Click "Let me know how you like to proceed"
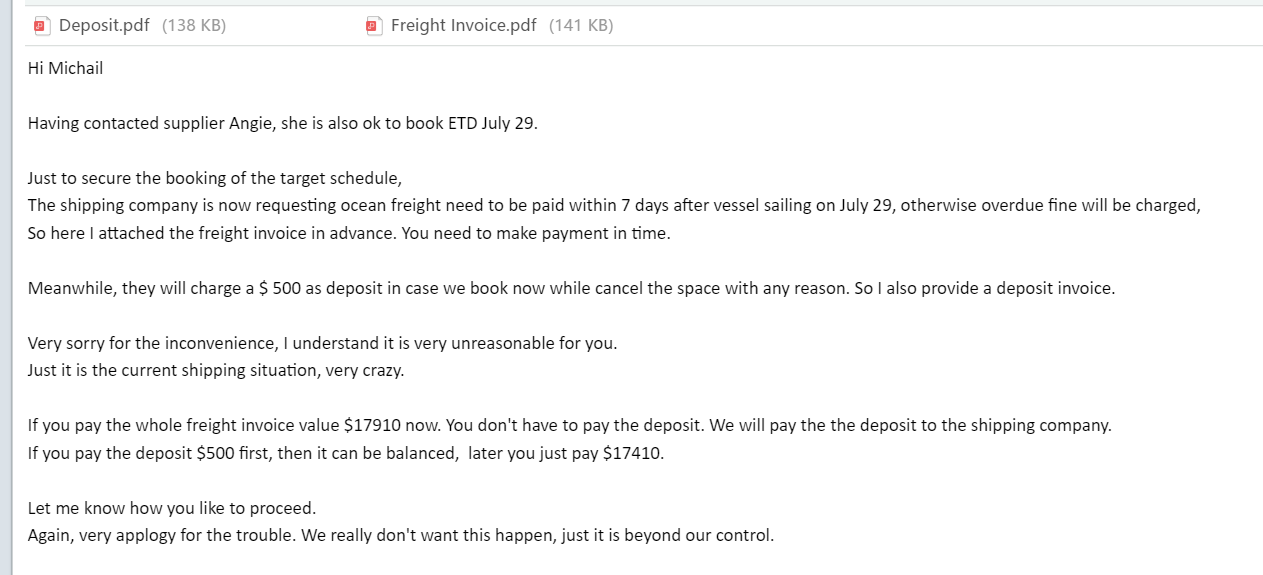The height and width of the screenshot is (575, 1263). coord(171,508)
